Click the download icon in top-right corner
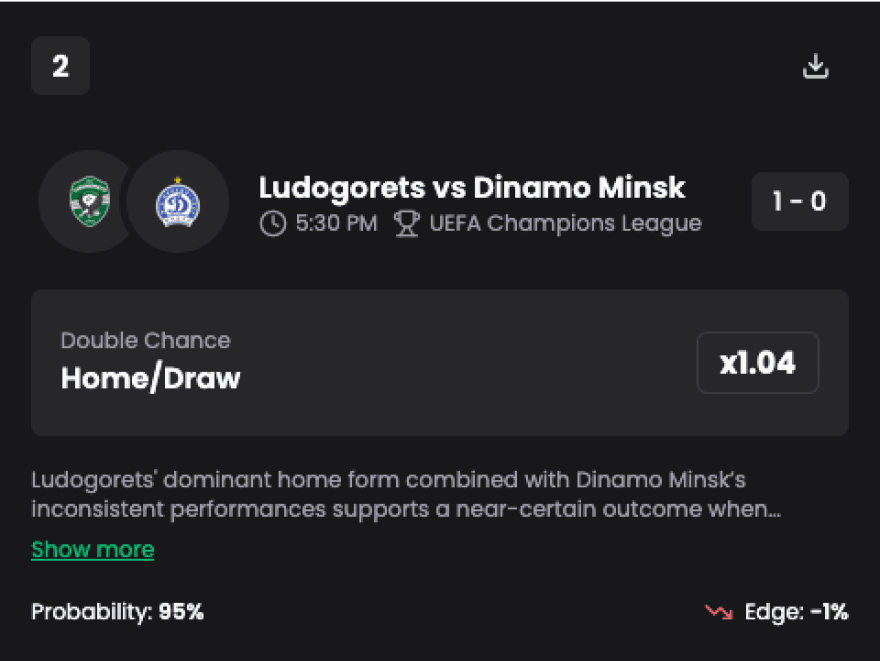Viewport: 880px width, 661px height. pos(816,66)
